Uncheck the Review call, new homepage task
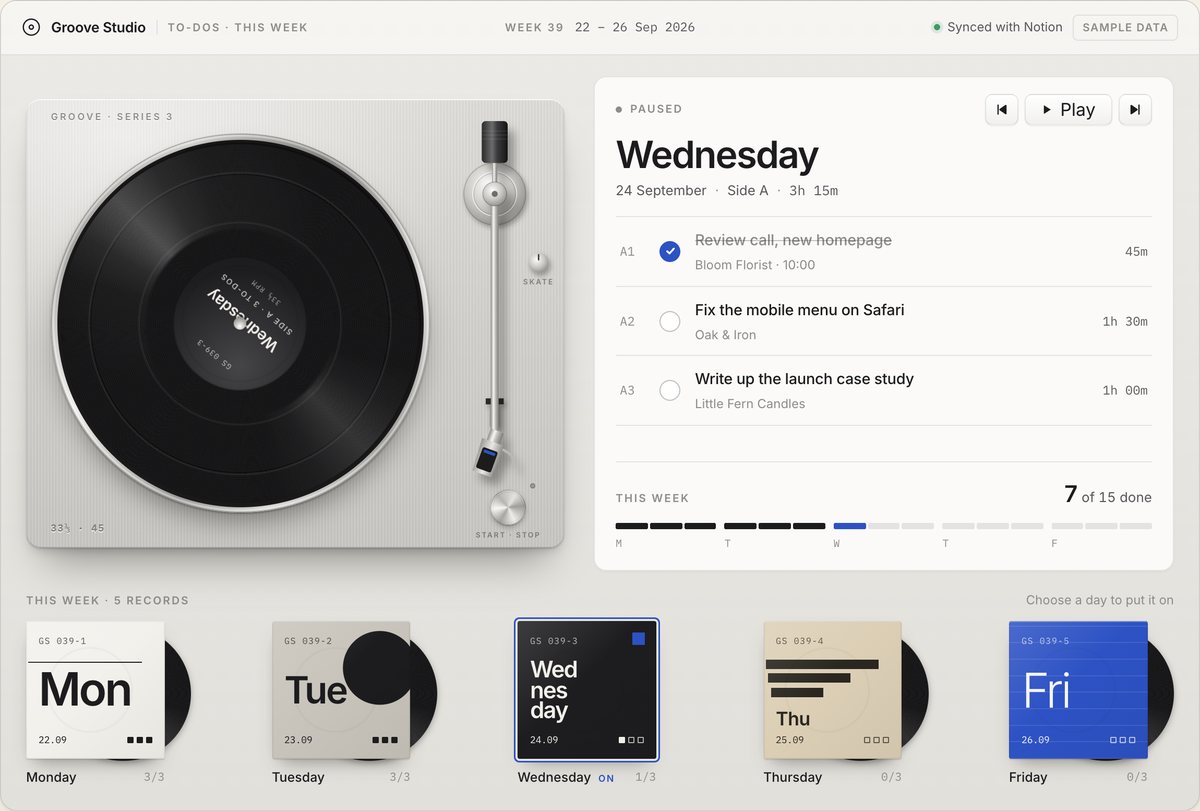Image resolution: width=1200 pixels, height=811 pixels. [670, 252]
